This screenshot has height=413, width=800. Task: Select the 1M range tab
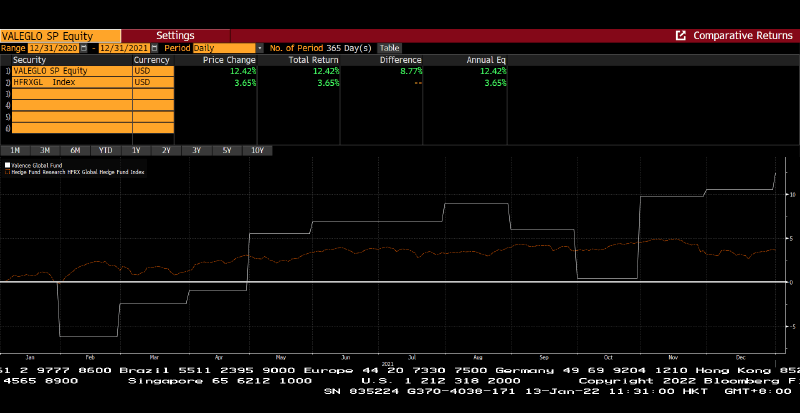pyautogui.click(x=15, y=151)
